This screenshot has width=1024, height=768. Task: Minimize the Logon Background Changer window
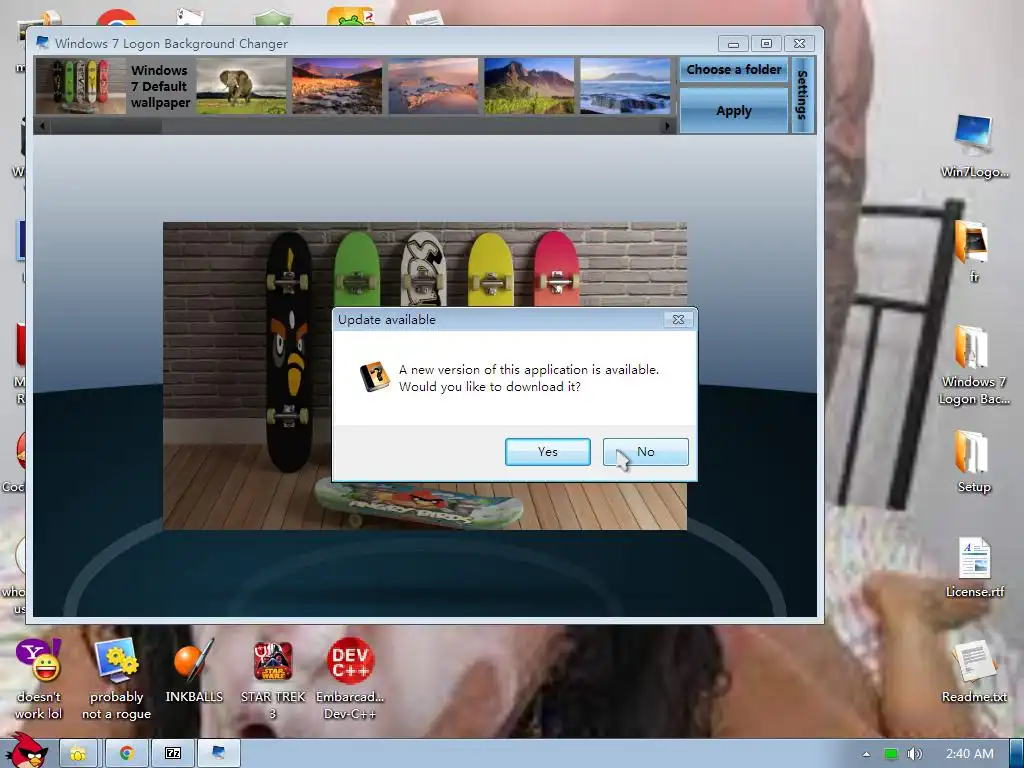point(733,44)
